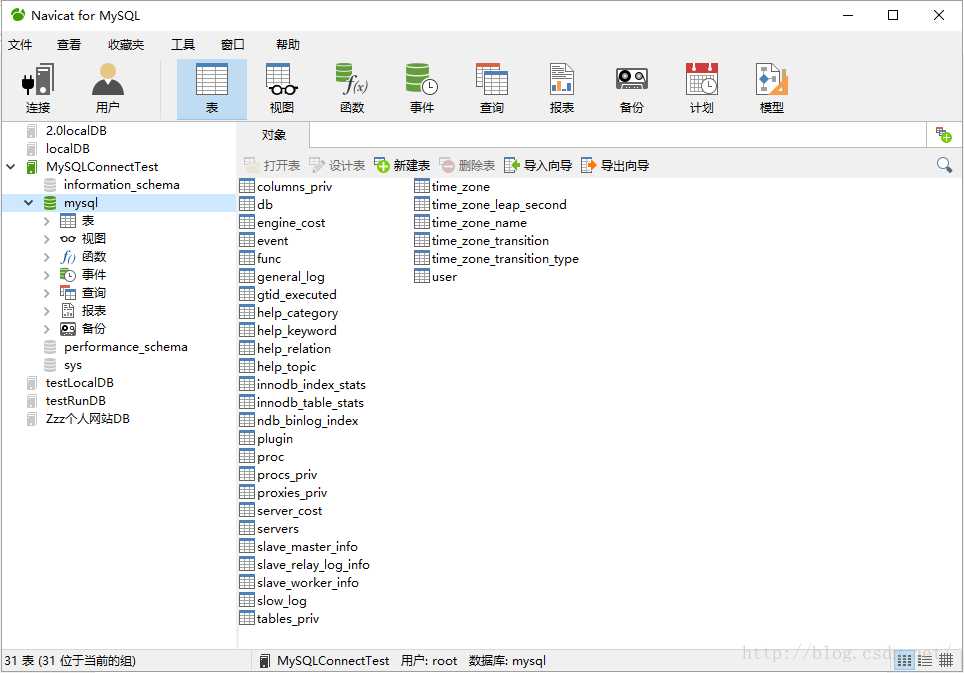Expand the 查询 node under mysql
Viewport: 964px width, 673px height.
tap(47, 293)
